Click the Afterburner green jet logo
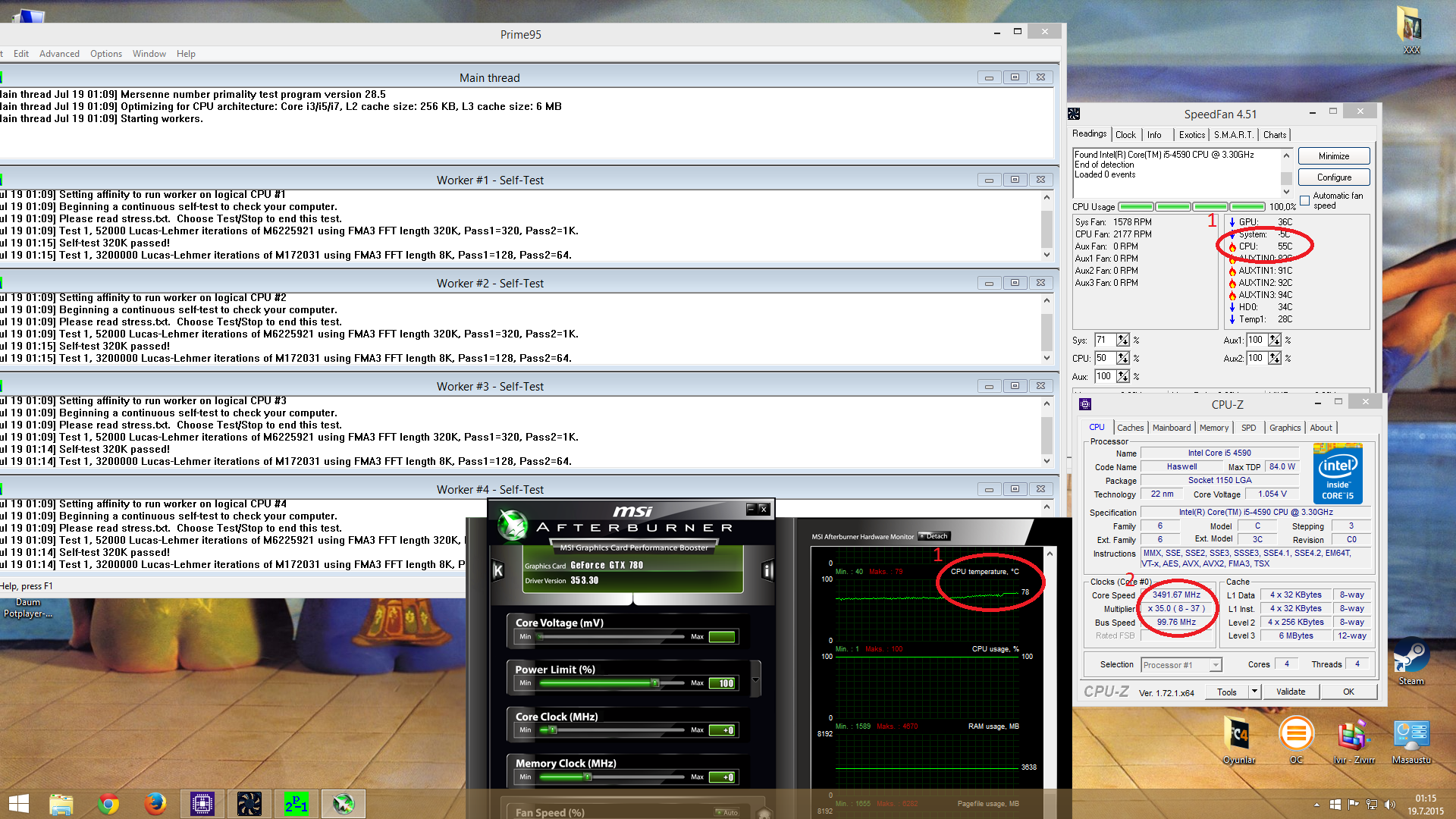 tap(513, 525)
